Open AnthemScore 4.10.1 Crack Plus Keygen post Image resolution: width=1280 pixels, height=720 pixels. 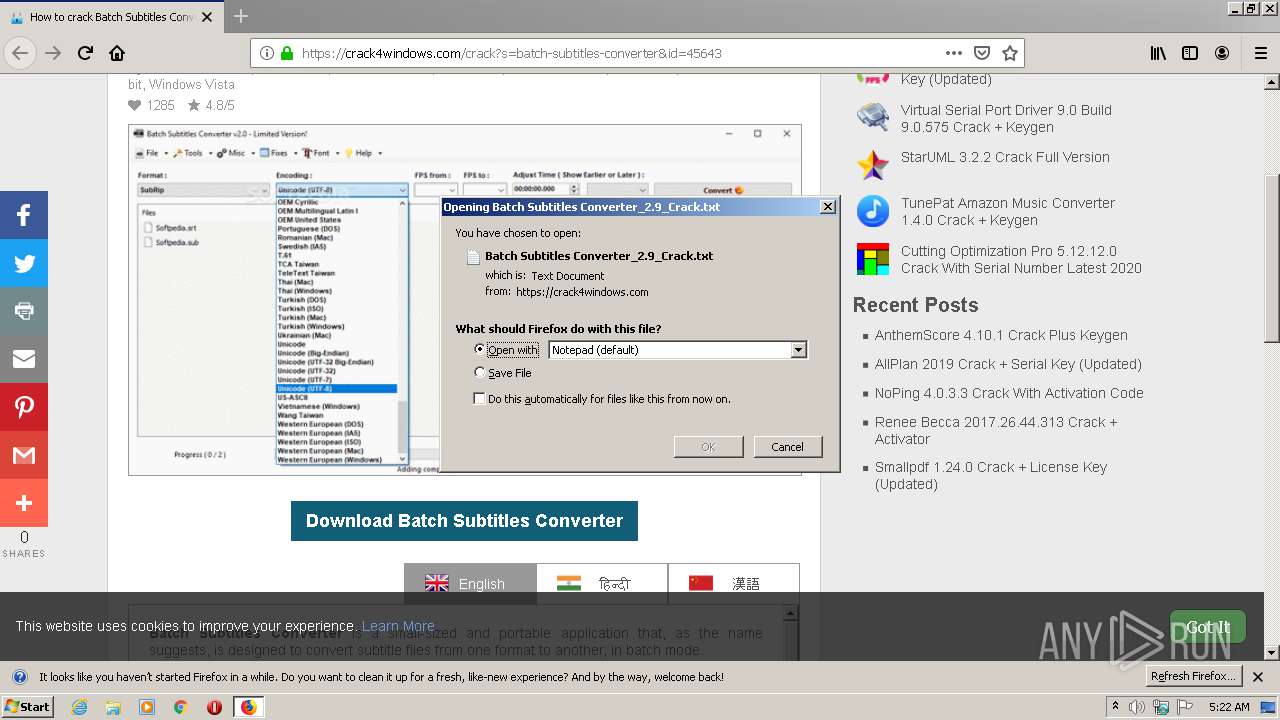pyautogui.click(x=1001, y=335)
